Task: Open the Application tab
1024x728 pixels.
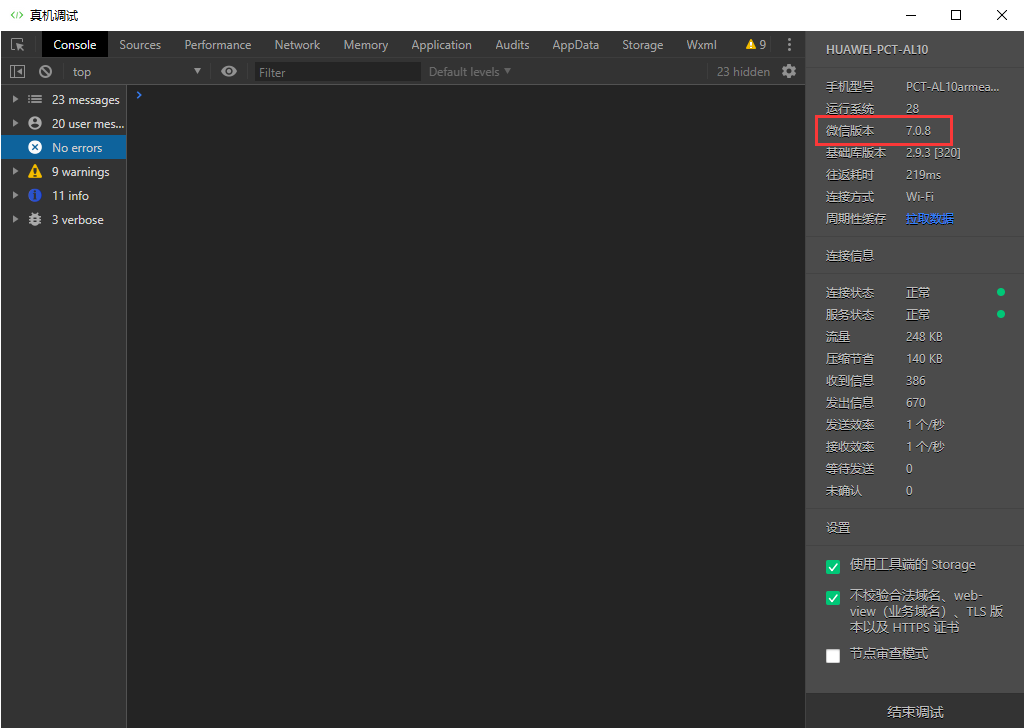Action: (x=441, y=44)
